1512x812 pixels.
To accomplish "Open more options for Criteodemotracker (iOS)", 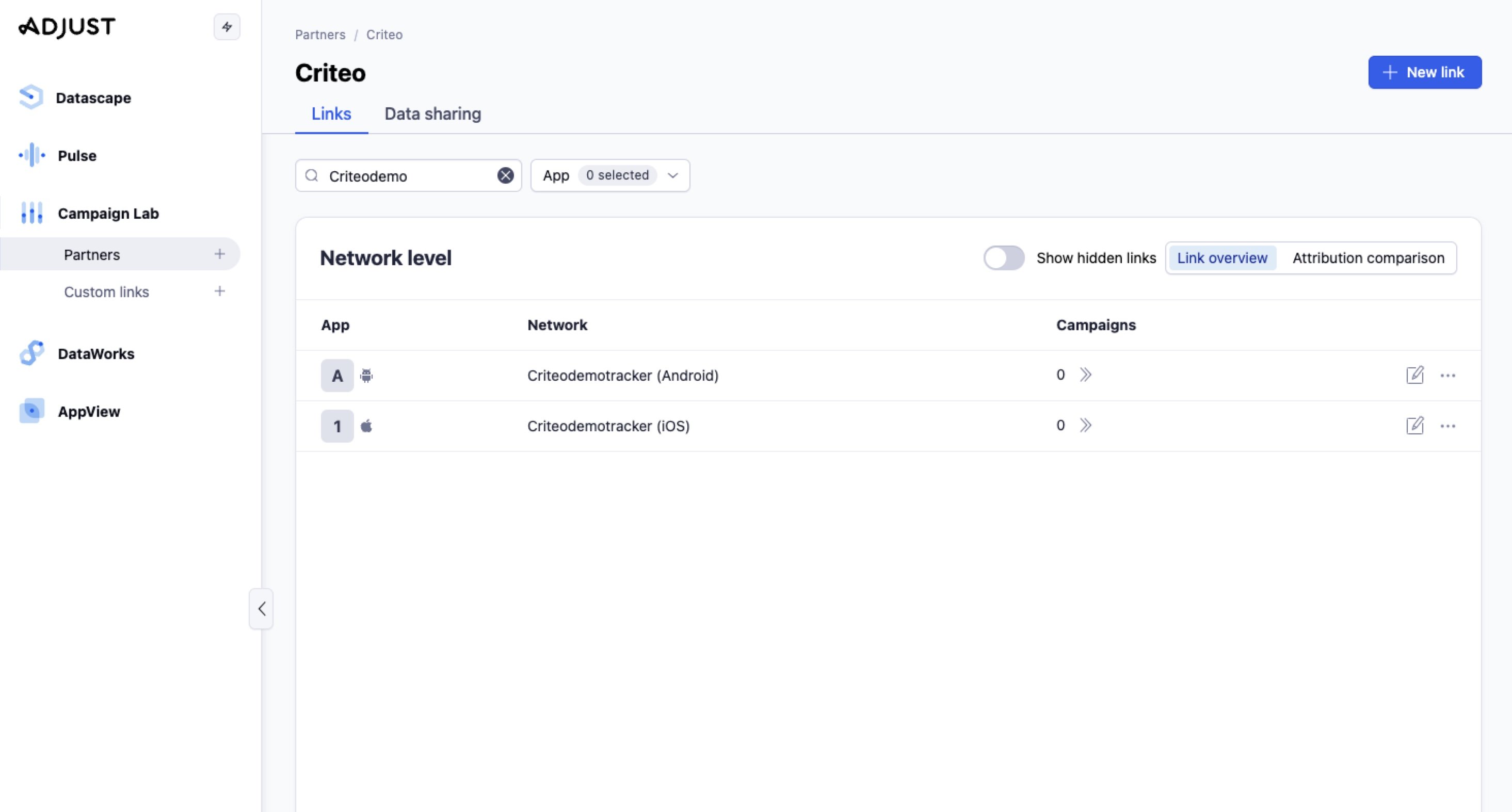I will pyautogui.click(x=1447, y=426).
